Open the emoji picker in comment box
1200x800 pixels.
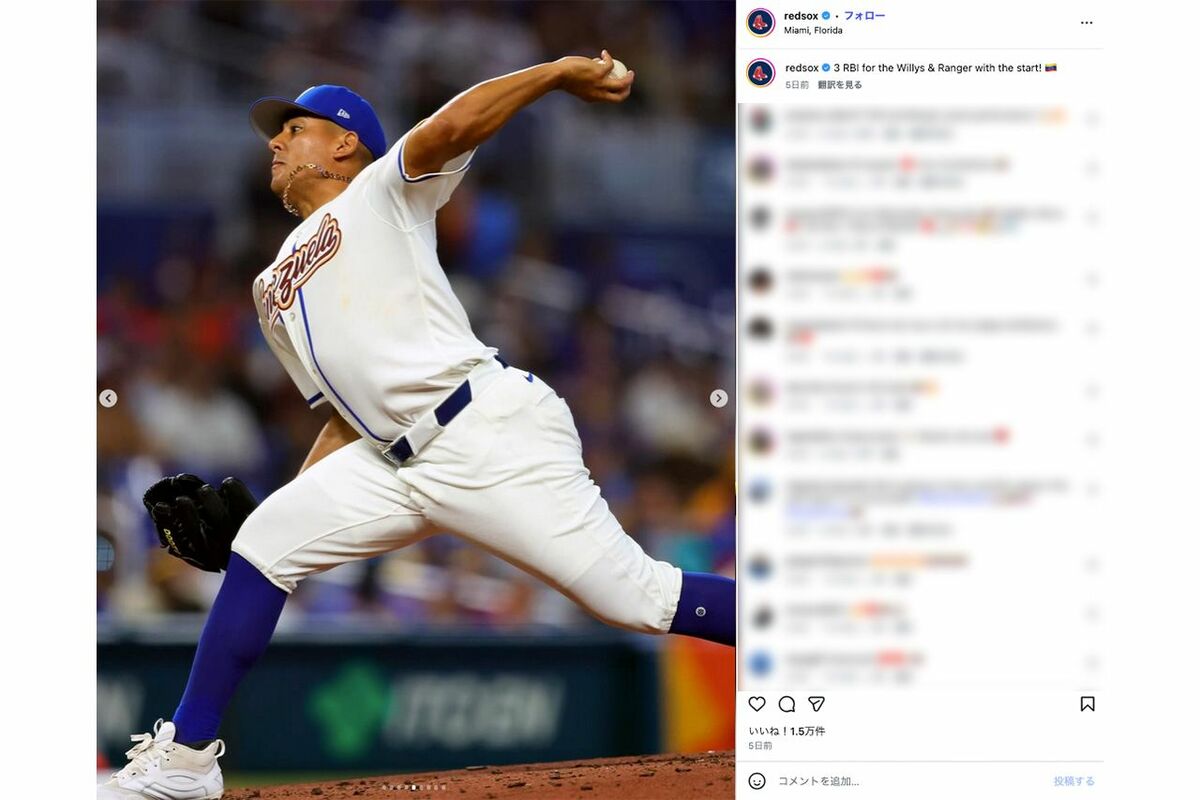[x=757, y=781]
